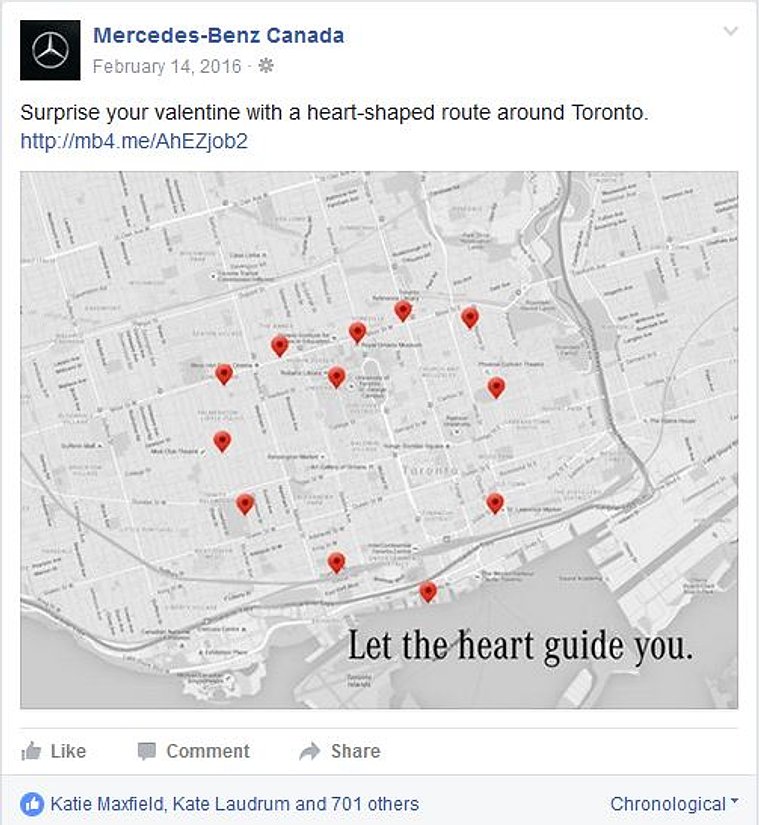Image resolution: width=759 pixels, height=825 pixels.
Task: Click the thumbs-up Like icon
Action: (x=31, y=751)
